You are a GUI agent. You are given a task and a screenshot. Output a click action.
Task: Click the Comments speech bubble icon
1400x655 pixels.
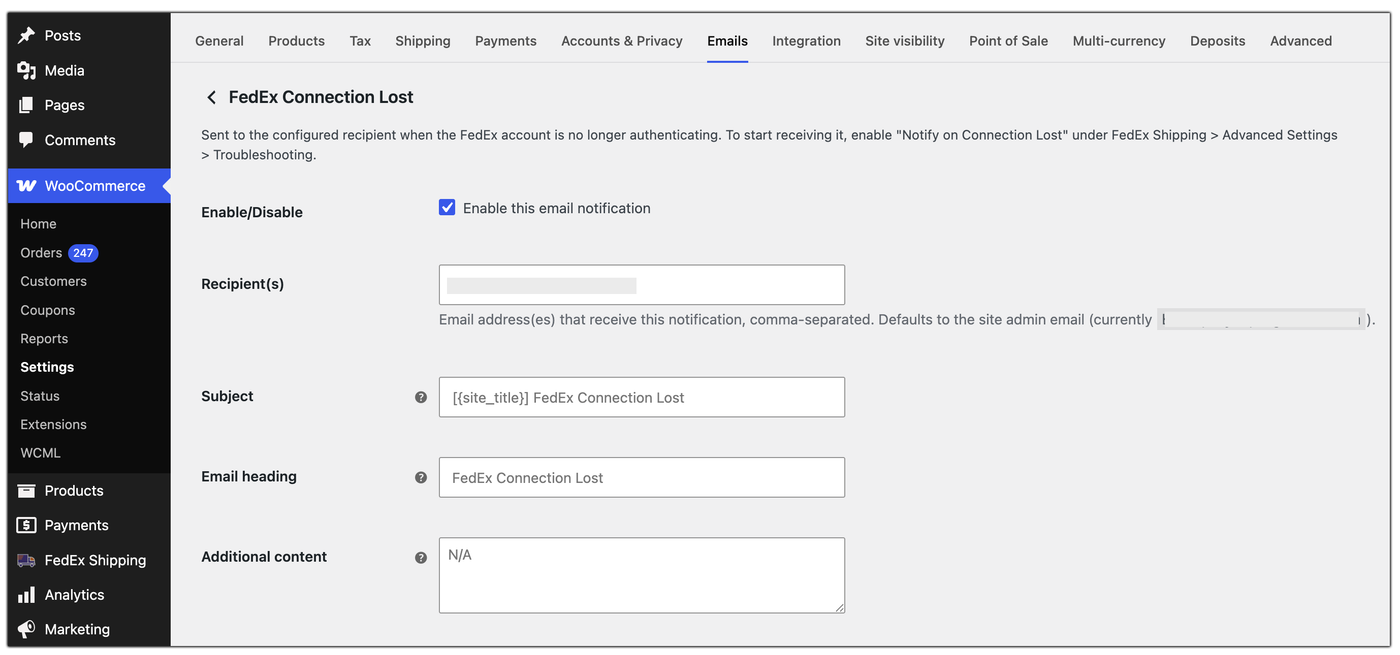click(x=26, y=140)
